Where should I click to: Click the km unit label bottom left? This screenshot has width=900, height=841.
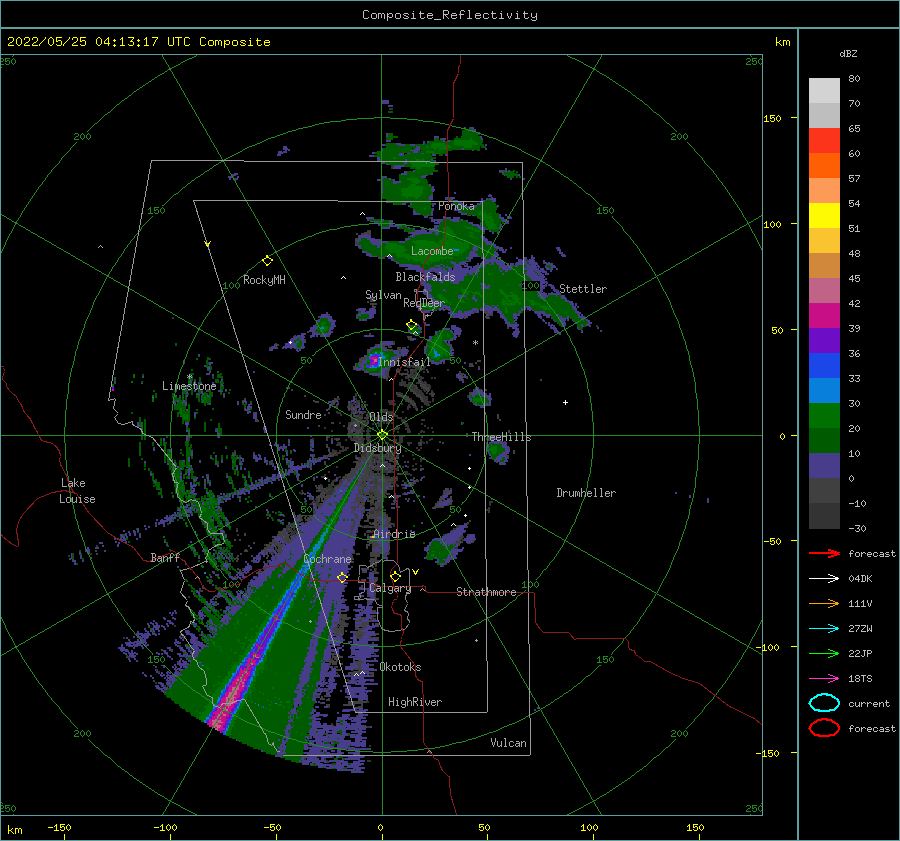click(14, 830)
